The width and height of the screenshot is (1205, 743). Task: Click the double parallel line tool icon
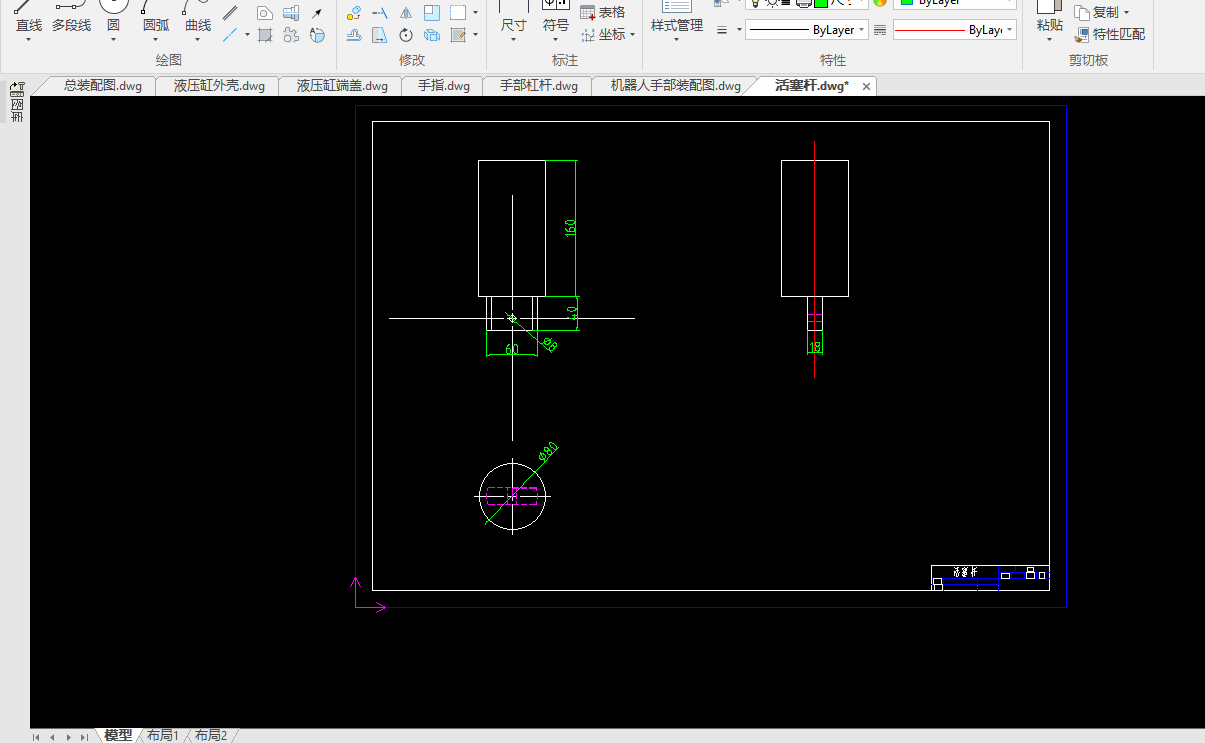[230, 13]
